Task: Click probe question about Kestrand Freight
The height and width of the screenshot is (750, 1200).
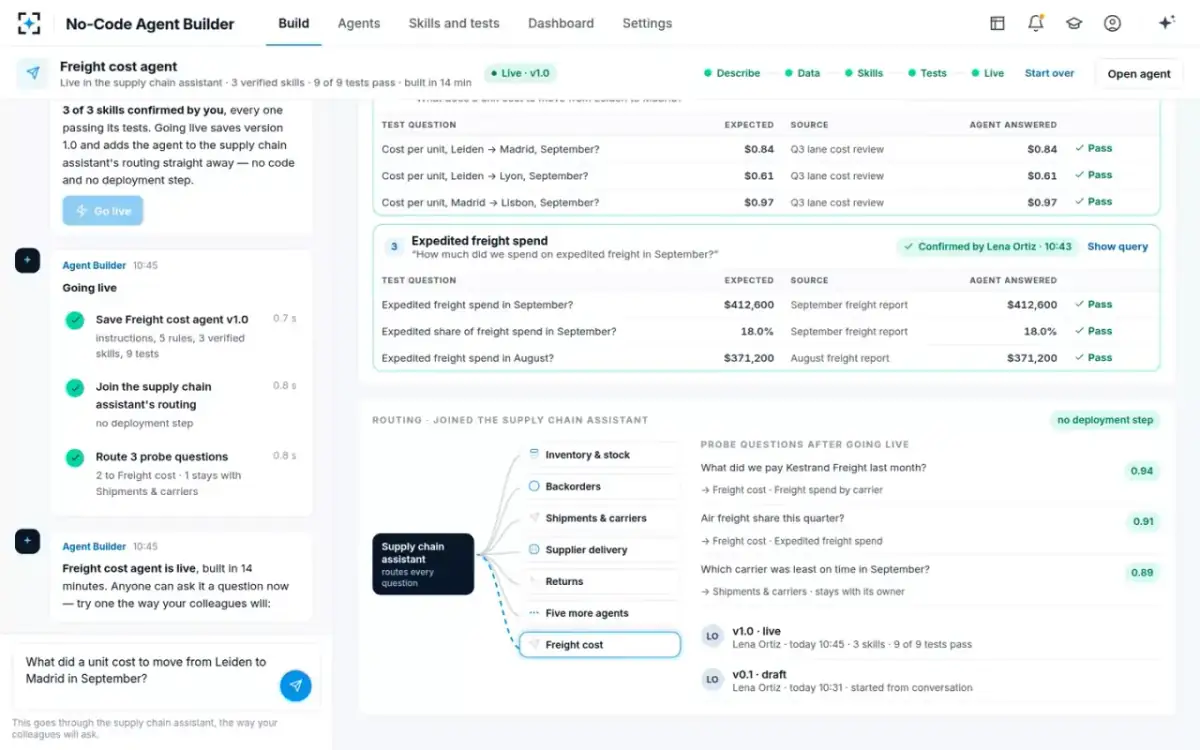Action: coord(813,467)
